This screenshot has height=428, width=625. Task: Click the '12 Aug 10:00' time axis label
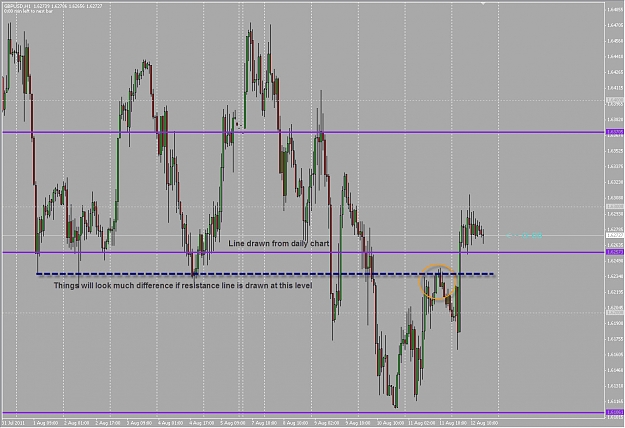[483, 422]
